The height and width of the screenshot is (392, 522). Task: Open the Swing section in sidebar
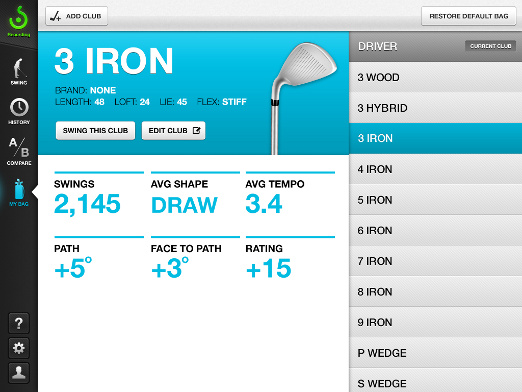[x=19, y=72]
